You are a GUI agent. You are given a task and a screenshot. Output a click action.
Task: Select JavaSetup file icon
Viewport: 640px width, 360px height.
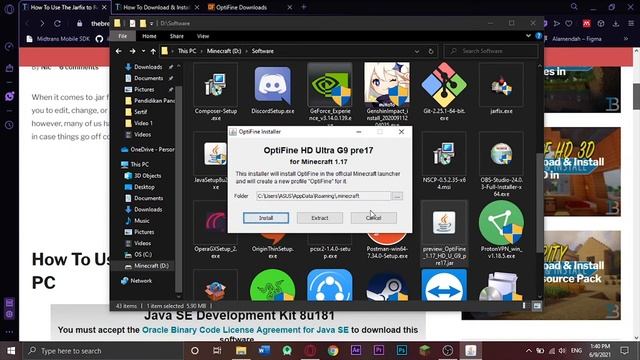tap(216, 154)
